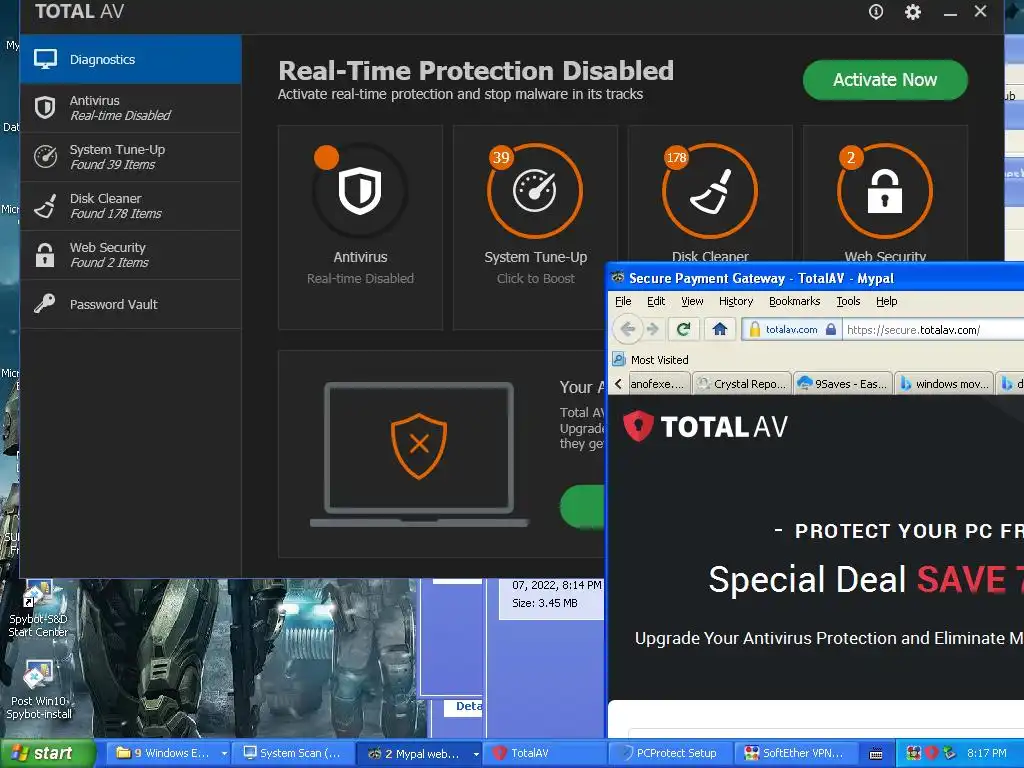Image resolution: width=1024 pixels, height=768 pixels.
Task: Click system tray clock 8:17 PM
Action: (x=987, y=753)
